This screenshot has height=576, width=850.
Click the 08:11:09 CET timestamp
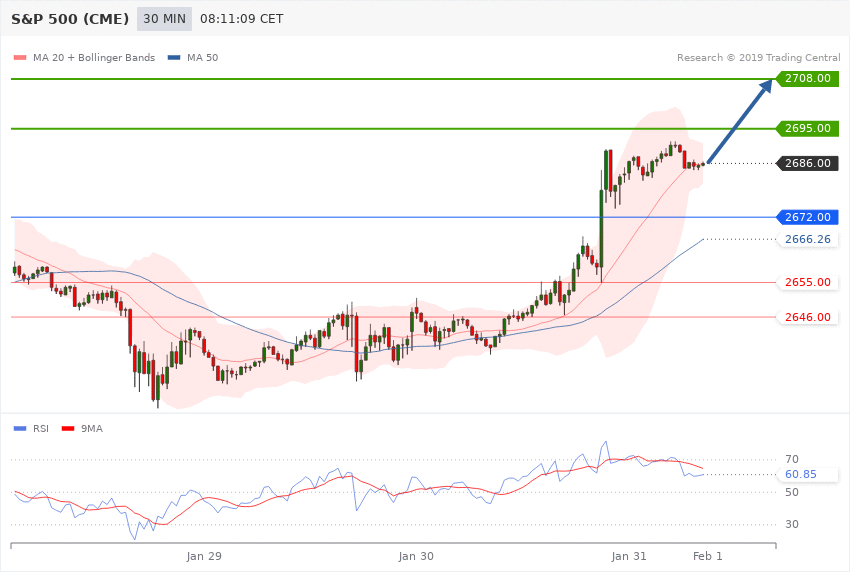tap(242, 19)
